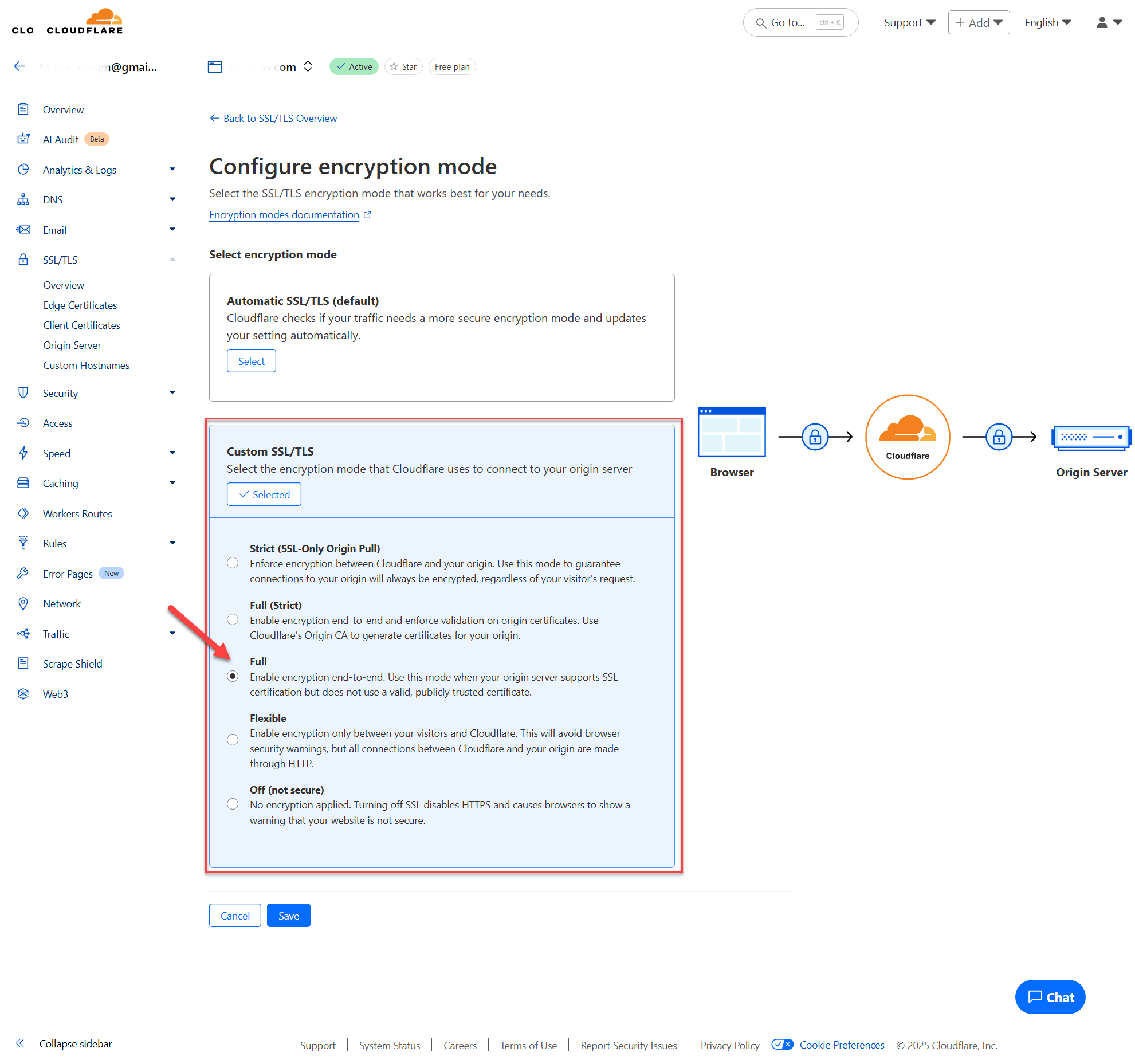Select Strict (SSL-Only Origin Pull) radio
Viewport: 1135px width, 1064px height.
233,563
